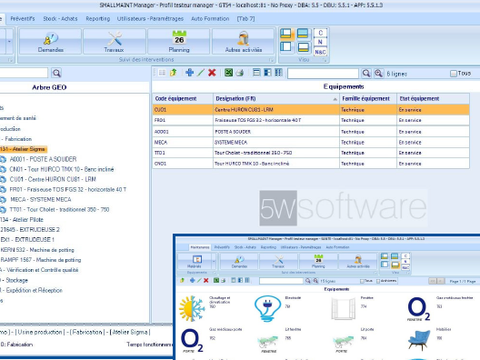Viewport: 480px width, 360px height.
Task: Select Vérification et Contrôle qualité tree node
Action: [39, 270]
